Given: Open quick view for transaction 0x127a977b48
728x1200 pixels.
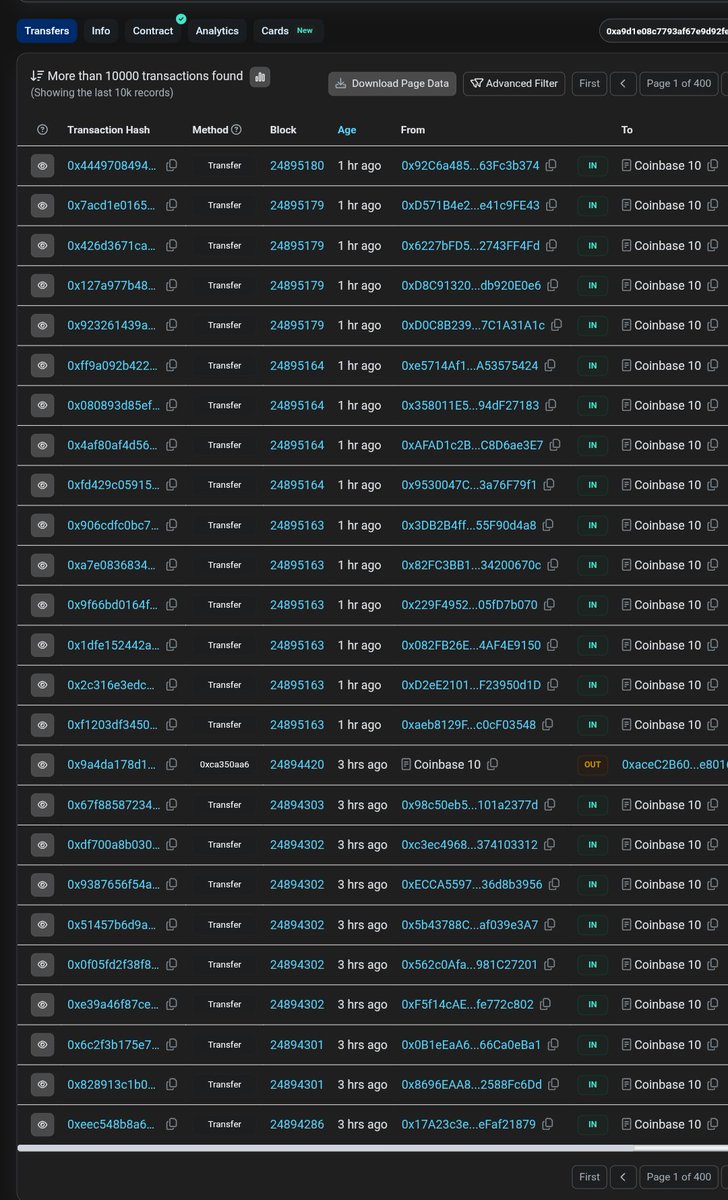Looking at the screenshot, I should click(x=42, y=285).
